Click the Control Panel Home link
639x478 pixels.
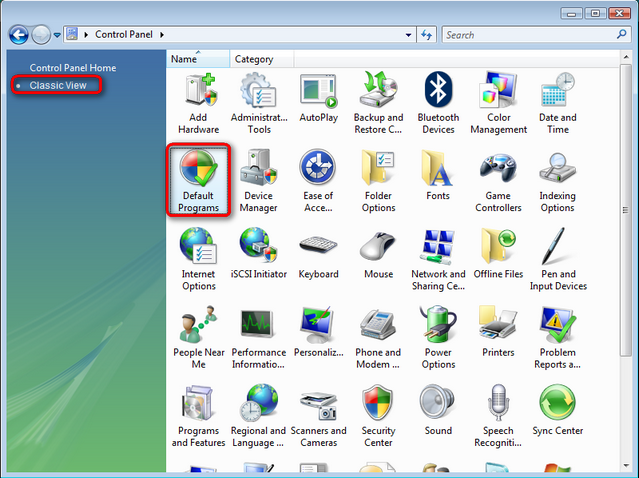pyautogui.click(x=73, y=68)
